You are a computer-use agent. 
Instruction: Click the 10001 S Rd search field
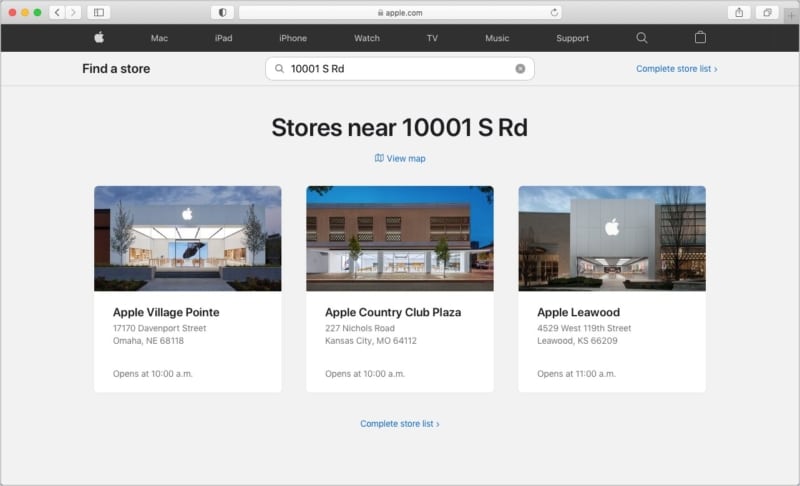pos(400,69)
